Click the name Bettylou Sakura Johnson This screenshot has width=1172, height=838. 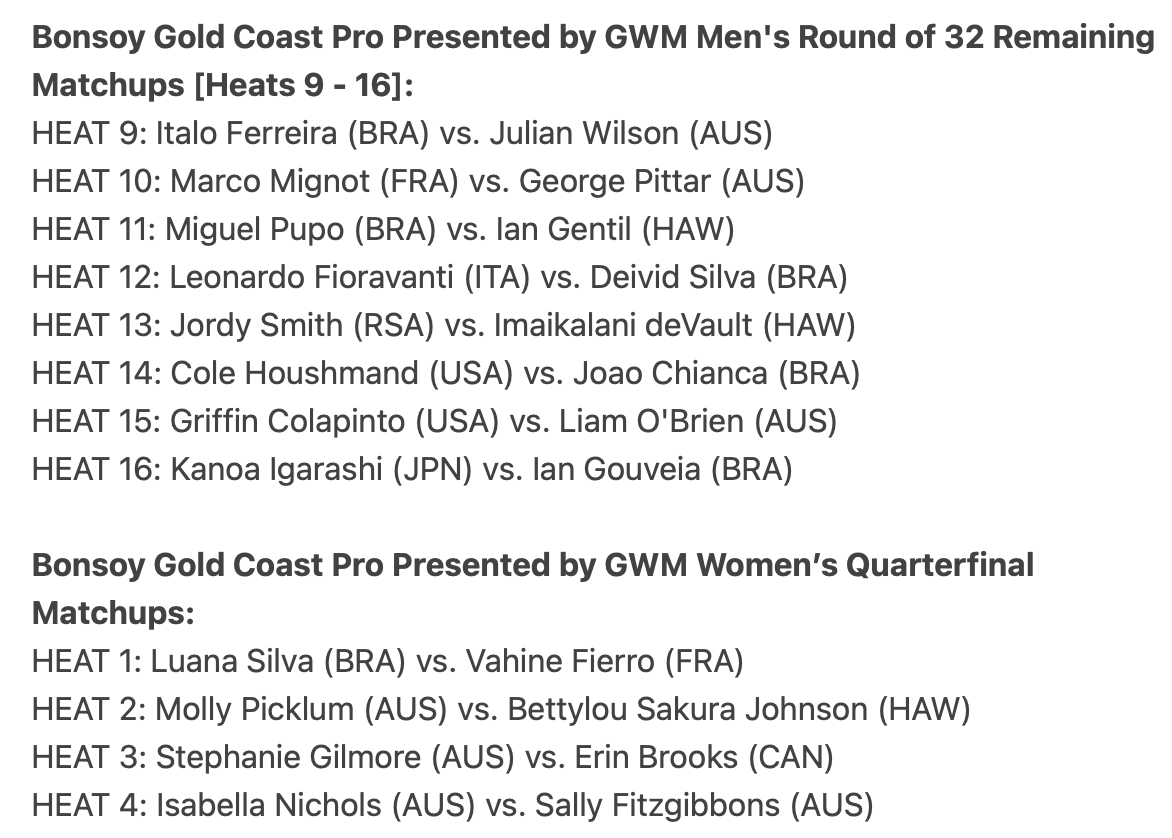click(688, 709)
